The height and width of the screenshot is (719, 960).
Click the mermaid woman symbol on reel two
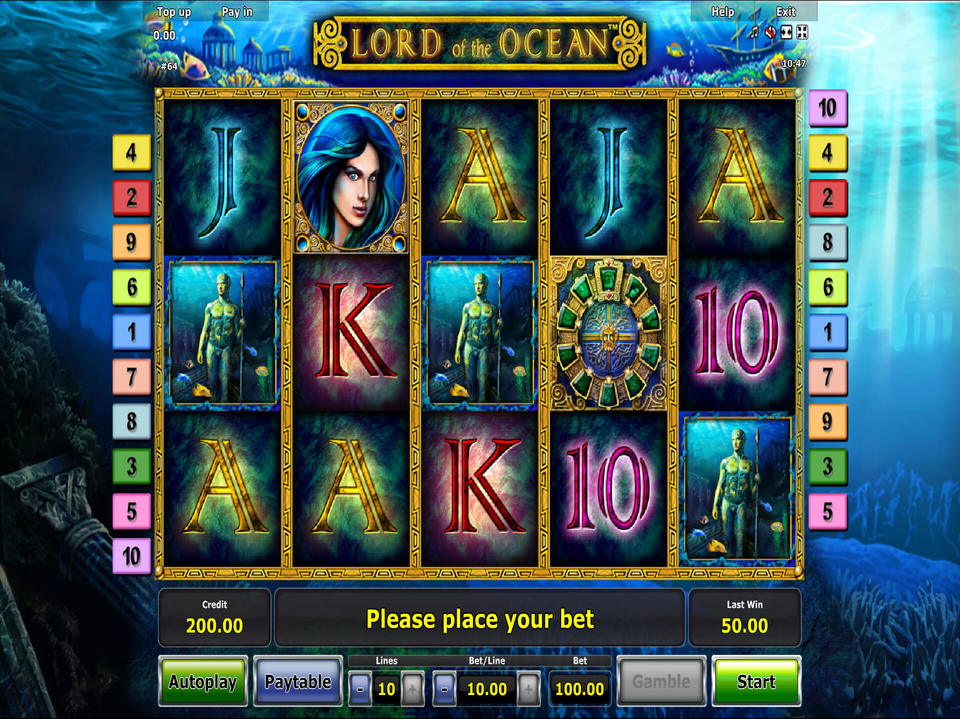click(351, 177)
